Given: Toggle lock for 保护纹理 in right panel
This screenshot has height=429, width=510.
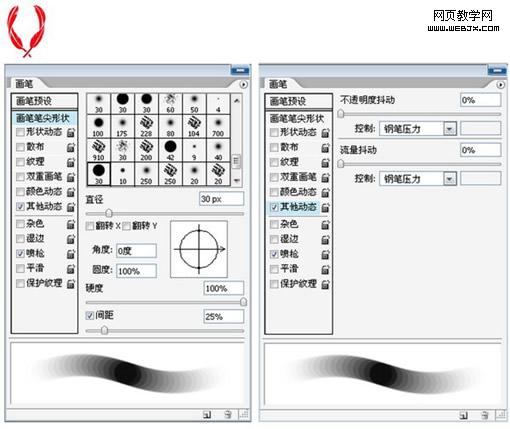Looking at the screenshot, I should pos(325,284).
